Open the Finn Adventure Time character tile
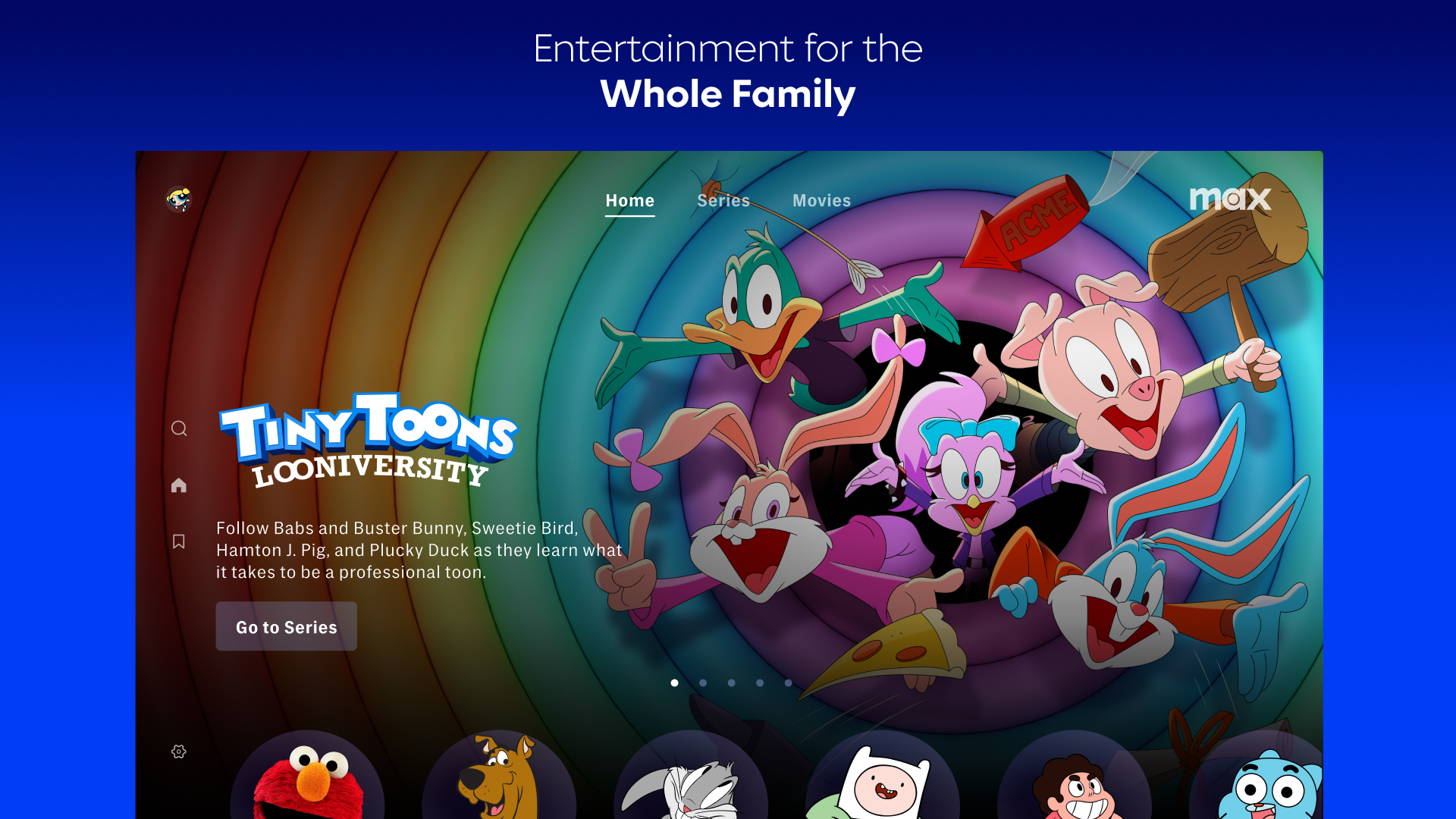This screenshot has width=1456, height=819. click(x=883, y=775)
